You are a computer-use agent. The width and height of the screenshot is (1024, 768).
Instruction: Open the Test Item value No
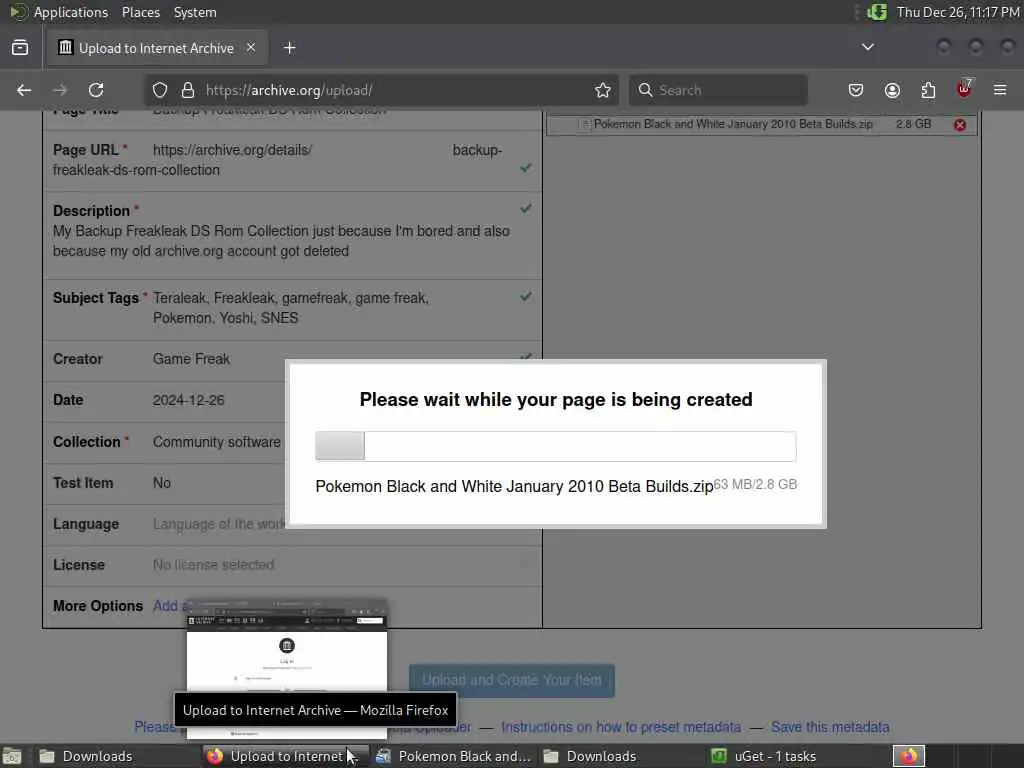tap(161, 483)
